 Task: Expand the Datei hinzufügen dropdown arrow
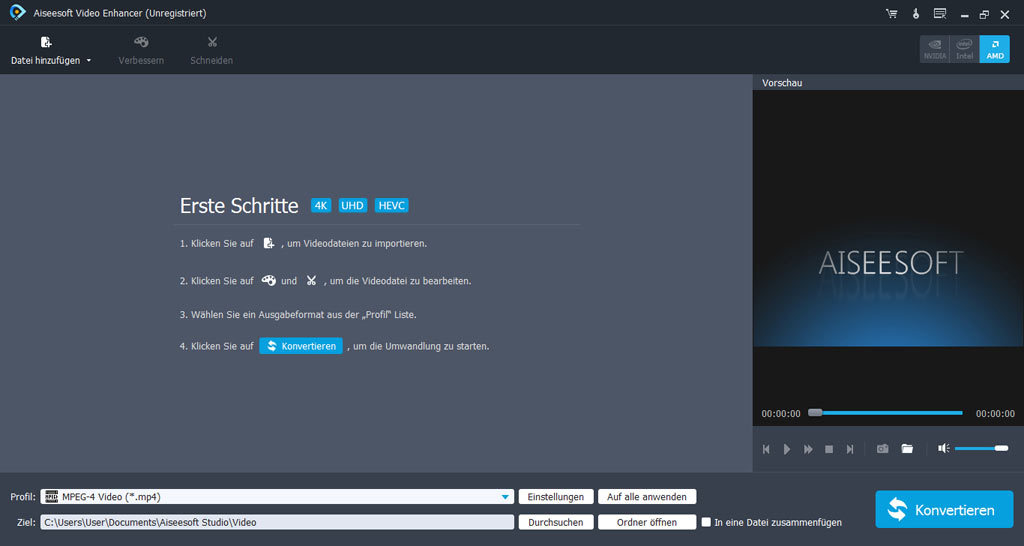click(89, 61)
